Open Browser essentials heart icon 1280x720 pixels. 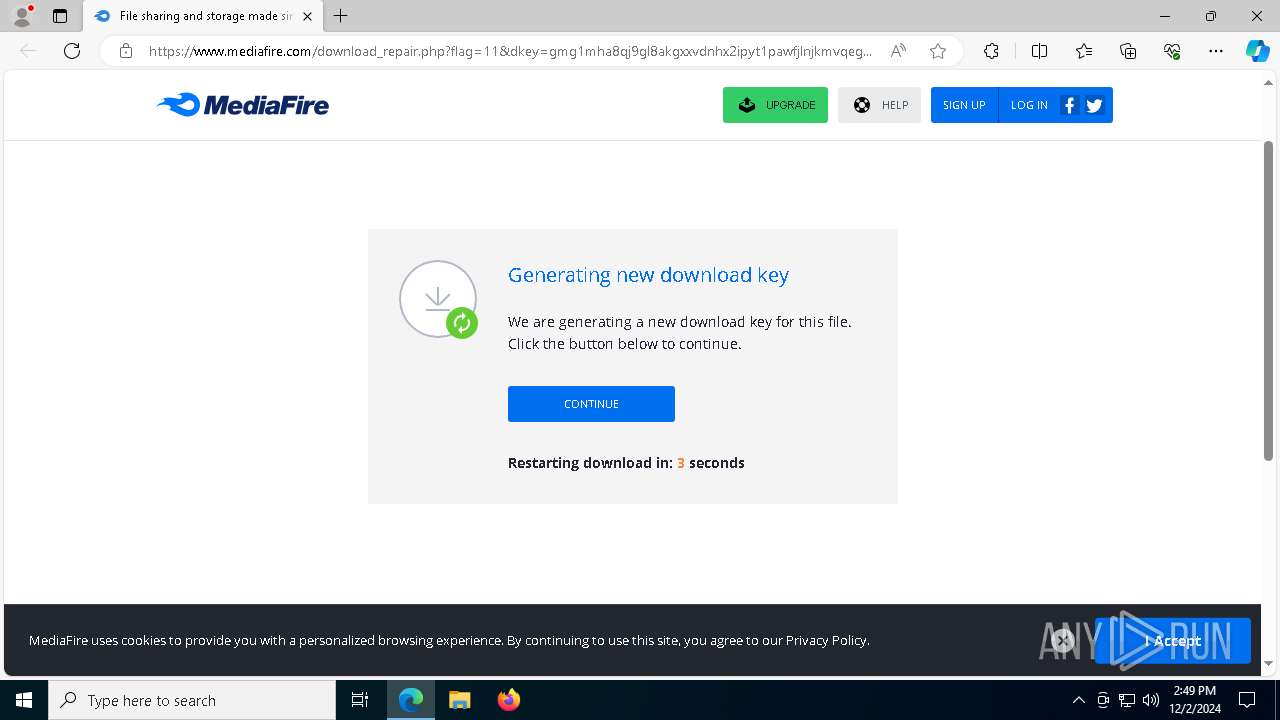(x=1172, y=51)
